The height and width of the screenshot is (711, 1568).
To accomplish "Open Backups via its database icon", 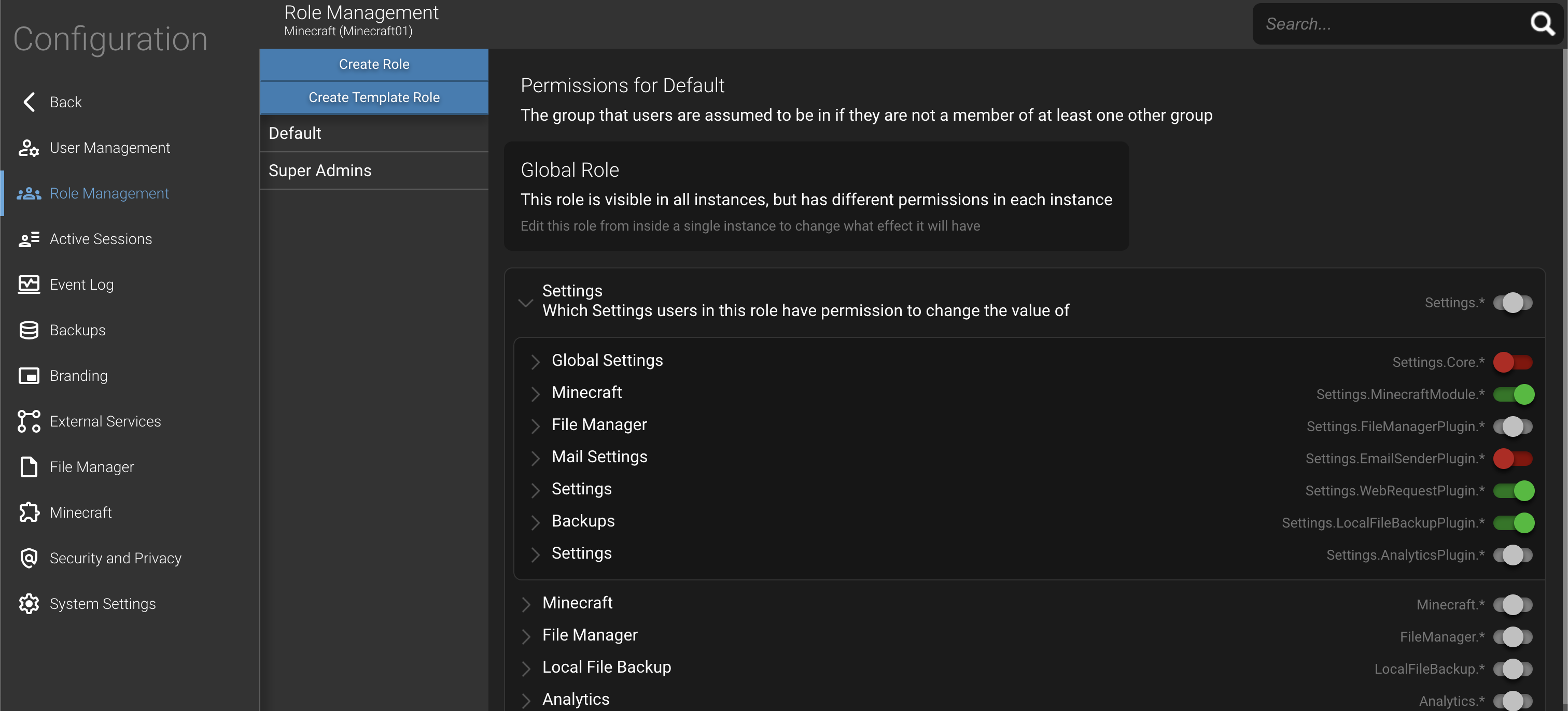I will 29,330.
